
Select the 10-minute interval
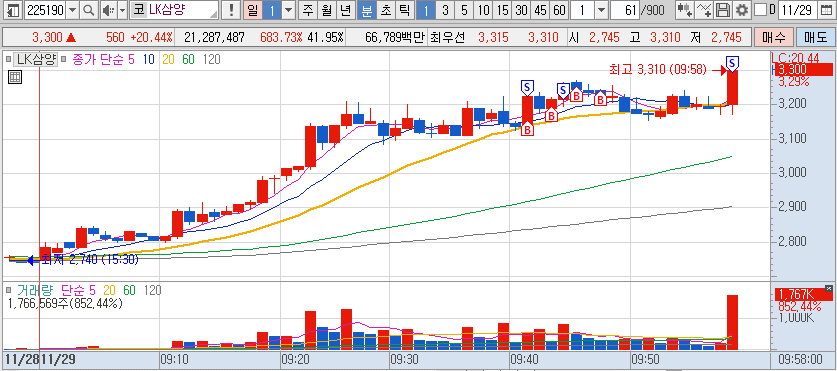(x=483, y=10)
